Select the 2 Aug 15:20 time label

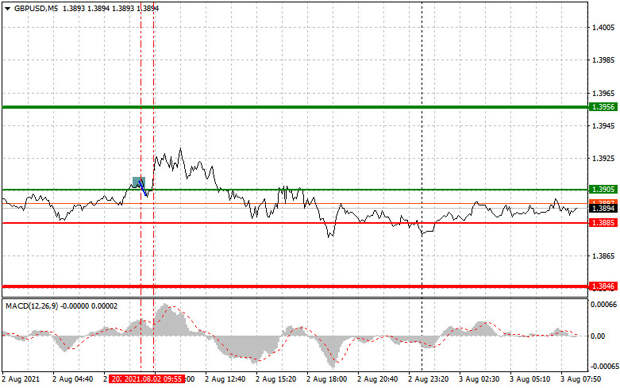click(x=276, y=379)
